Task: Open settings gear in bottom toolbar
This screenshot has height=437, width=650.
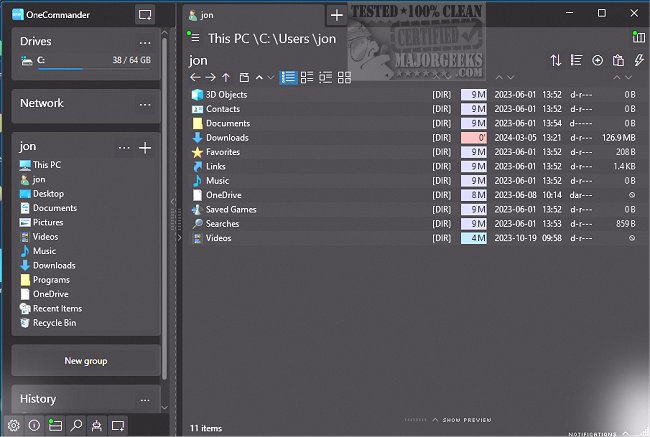Action: click(13, 425)
